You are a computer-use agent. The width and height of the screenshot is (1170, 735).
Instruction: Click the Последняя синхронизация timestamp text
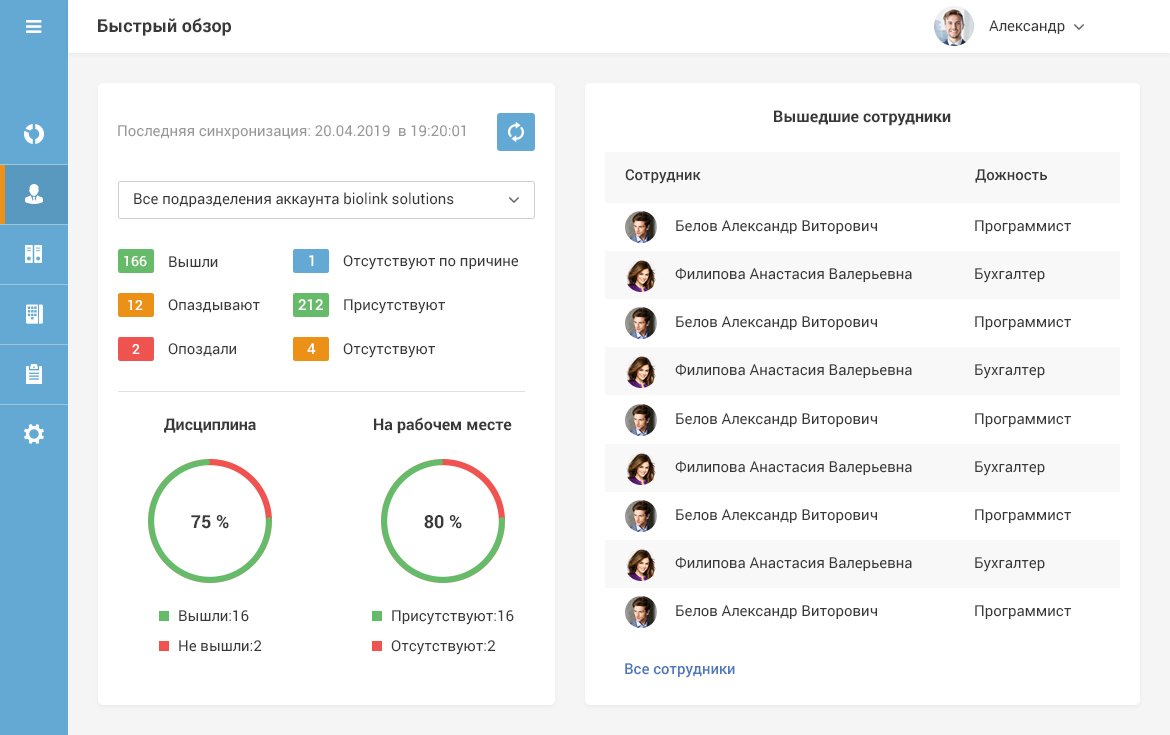point(292,131)
